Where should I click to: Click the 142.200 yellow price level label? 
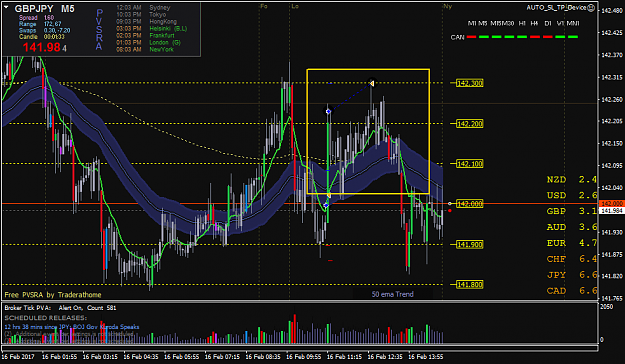pyautogui.click(x=470, y=124)
